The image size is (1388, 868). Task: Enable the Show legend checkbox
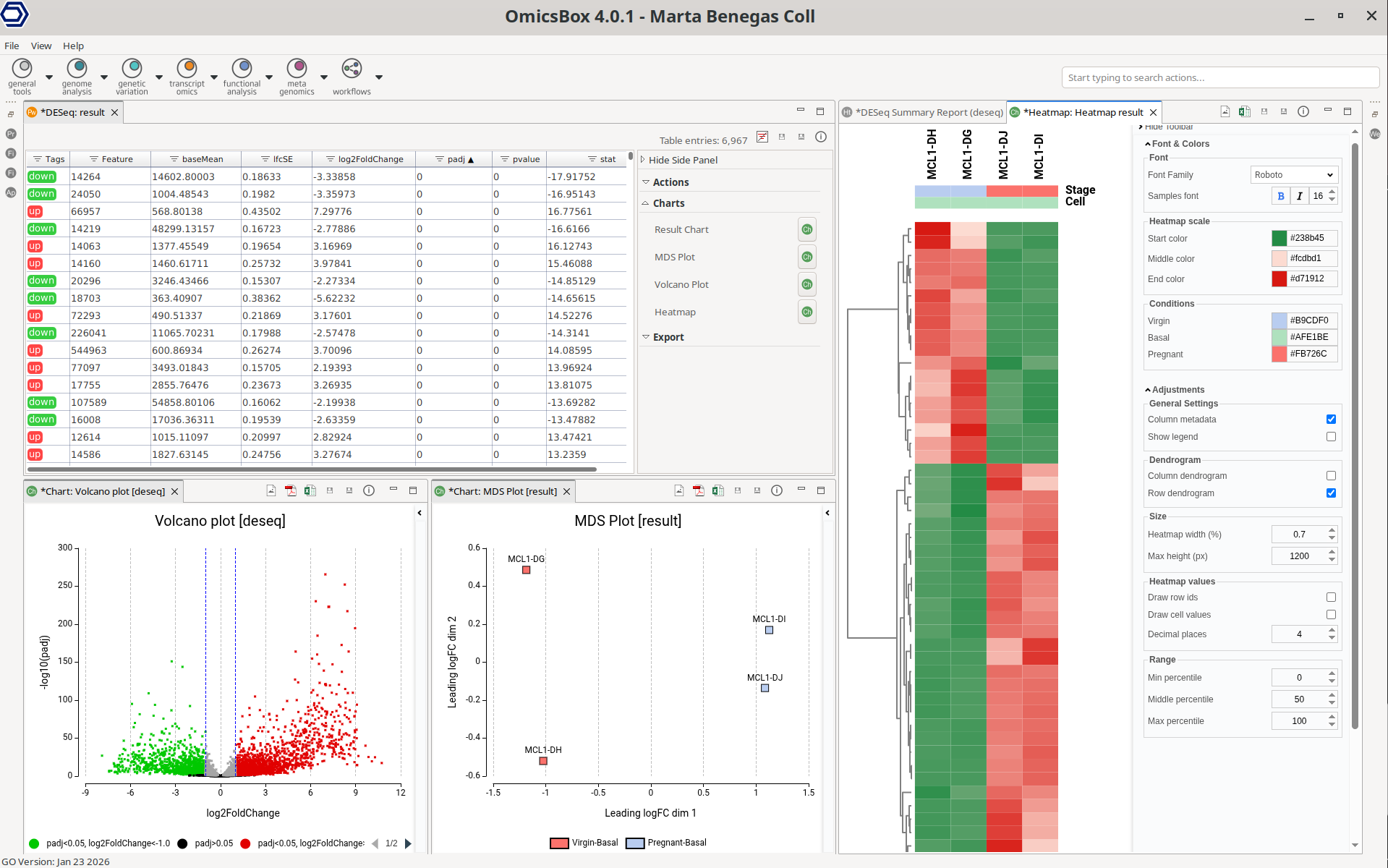tap(1331, 437)
